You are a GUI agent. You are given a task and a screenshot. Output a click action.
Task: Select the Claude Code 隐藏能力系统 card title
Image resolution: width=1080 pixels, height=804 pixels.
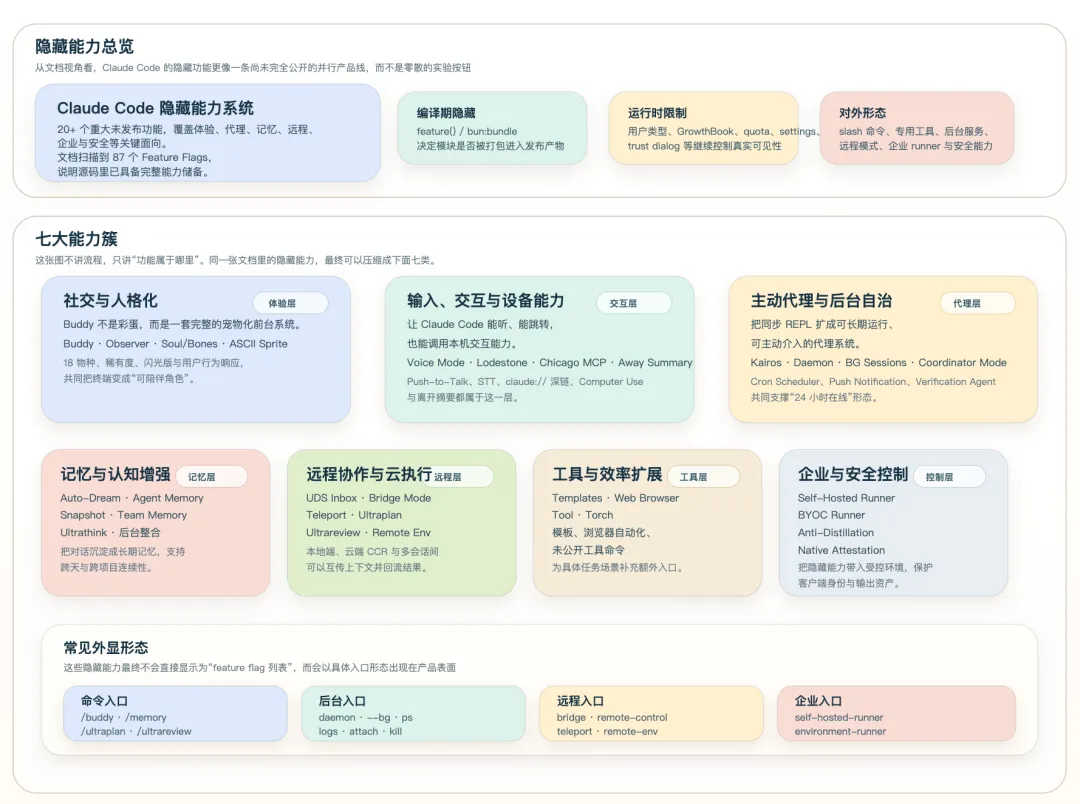[155, 108]
